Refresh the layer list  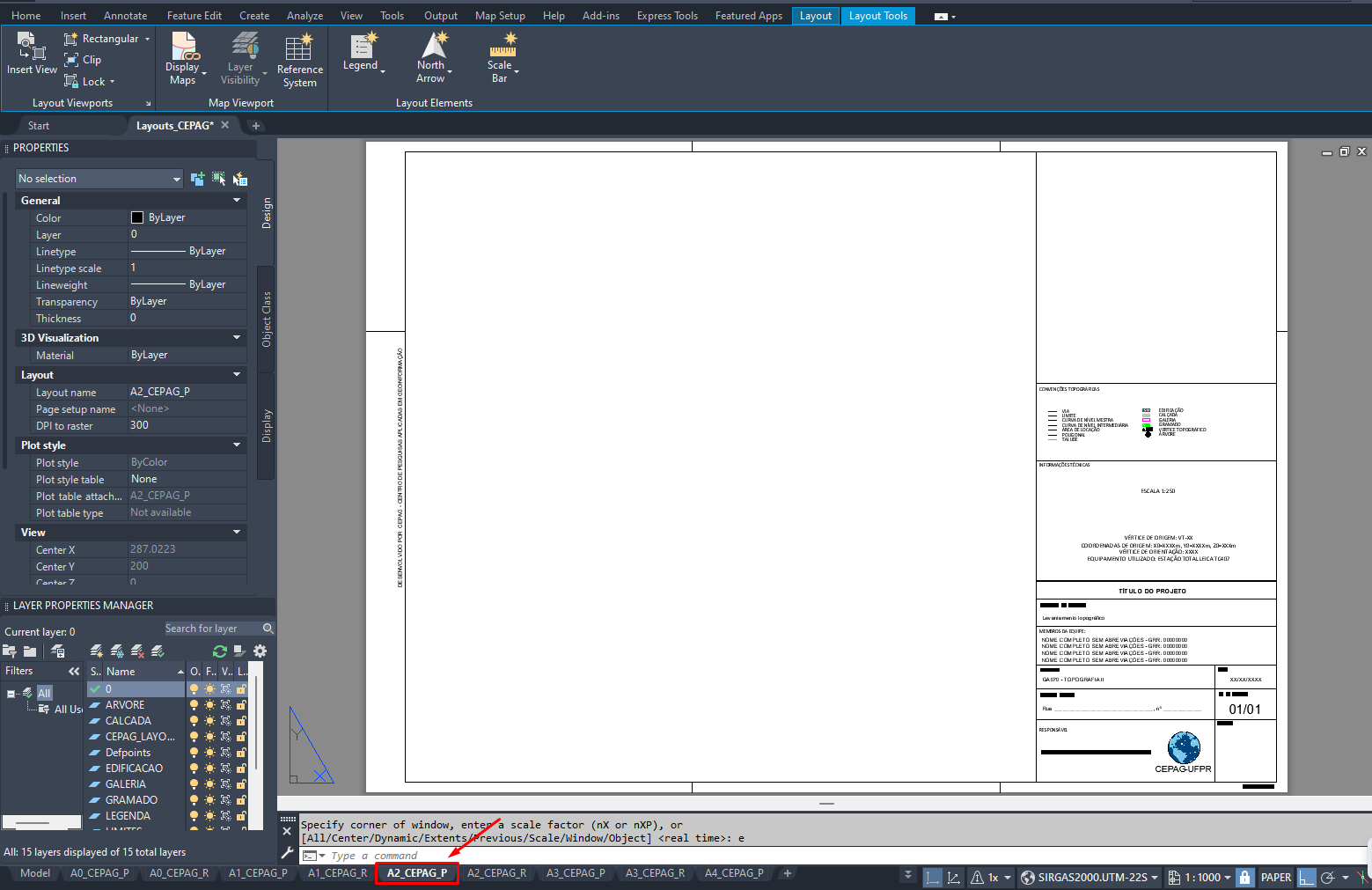coord(219,651)
